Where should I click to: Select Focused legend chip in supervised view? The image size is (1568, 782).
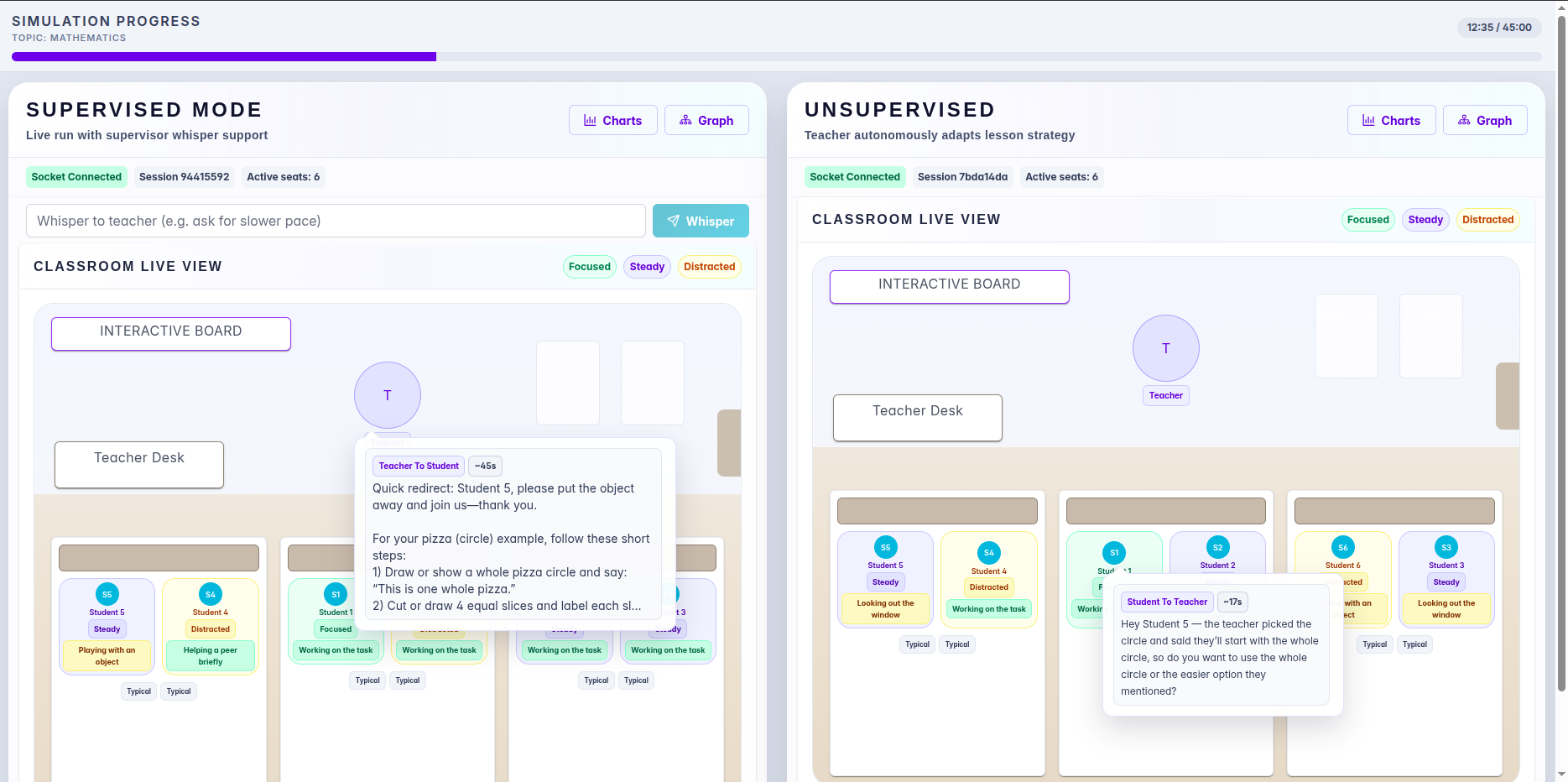point(590,267)
